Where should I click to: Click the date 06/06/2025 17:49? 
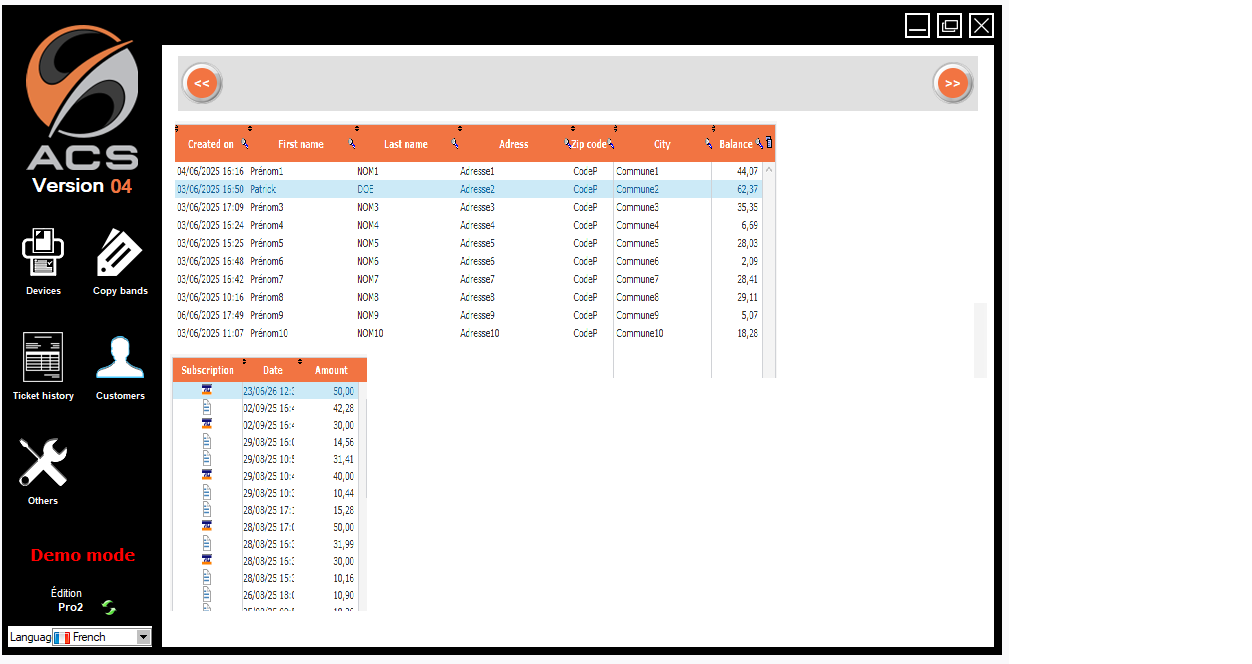click(x=210, y=315)
